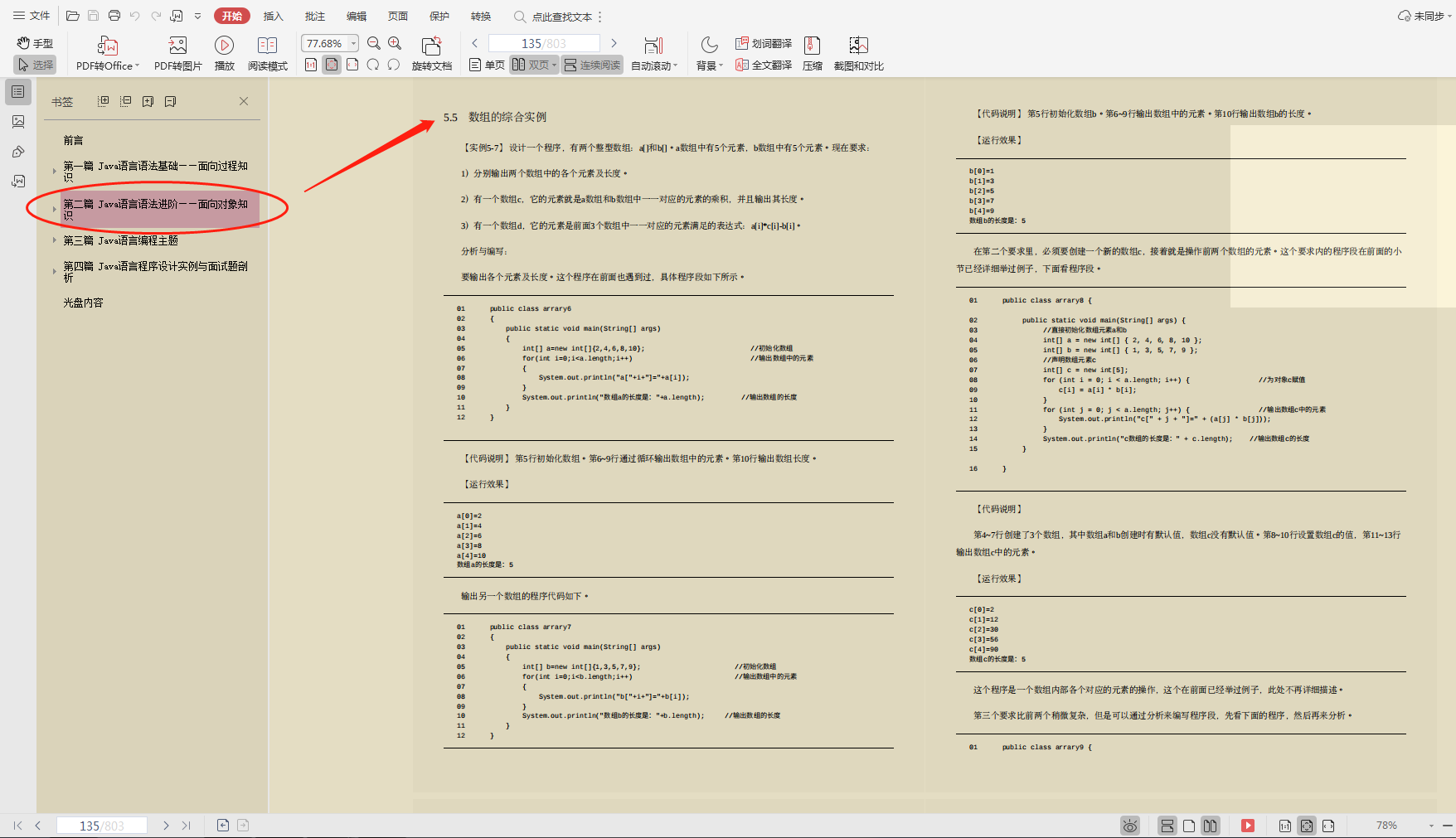The height and width of the screenshot is (838, 1456).
Task: Expand 第三篇 Java语言编程主题 bookmark
Action: point(55,240)
